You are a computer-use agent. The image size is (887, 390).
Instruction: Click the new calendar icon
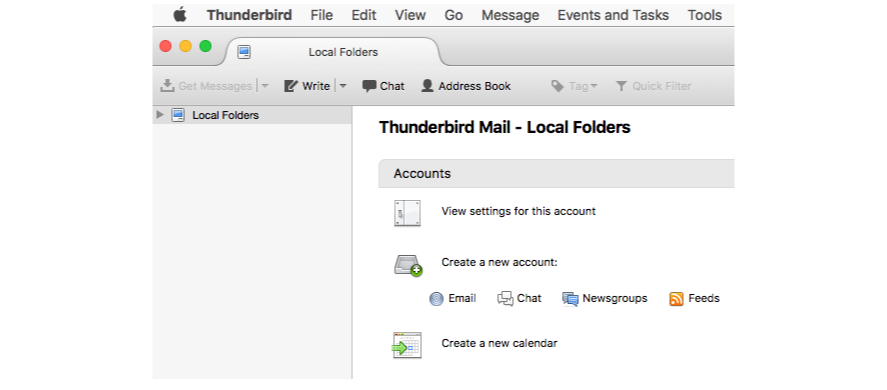tap(407, 345)
